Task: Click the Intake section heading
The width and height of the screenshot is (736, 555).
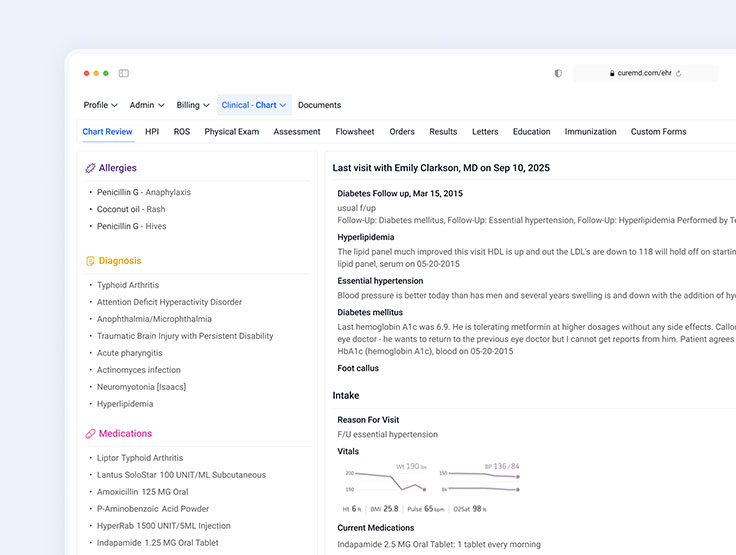Action: tap(346, 395)
